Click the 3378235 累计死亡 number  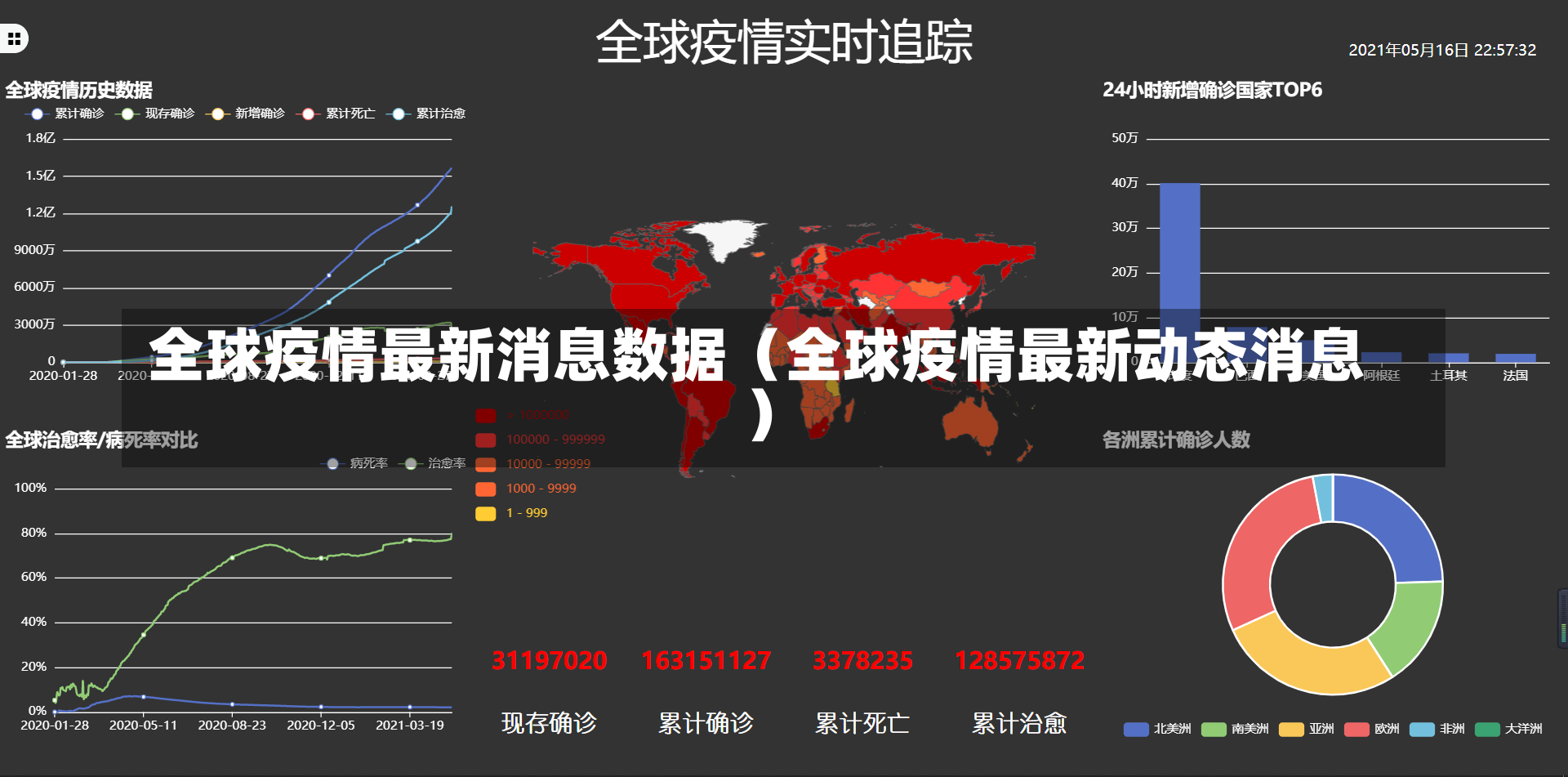click(862, 661)
